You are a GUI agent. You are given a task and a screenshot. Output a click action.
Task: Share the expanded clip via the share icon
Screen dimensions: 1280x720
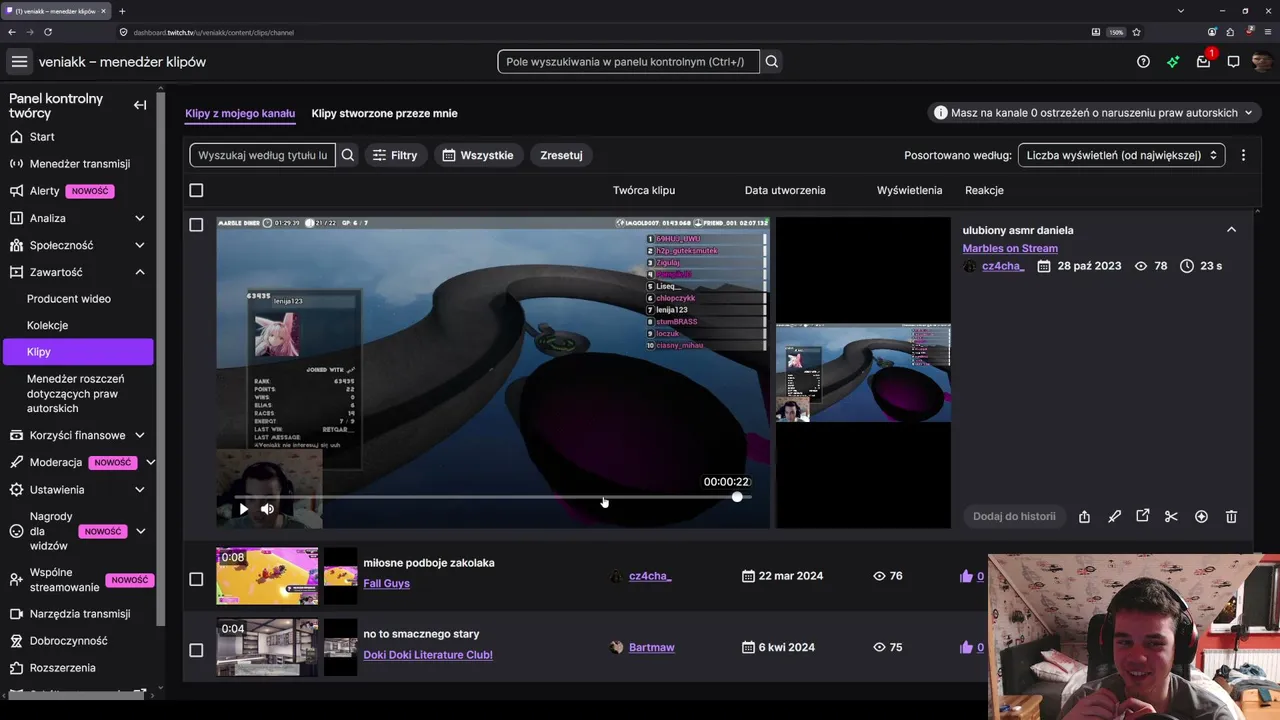1084,517
